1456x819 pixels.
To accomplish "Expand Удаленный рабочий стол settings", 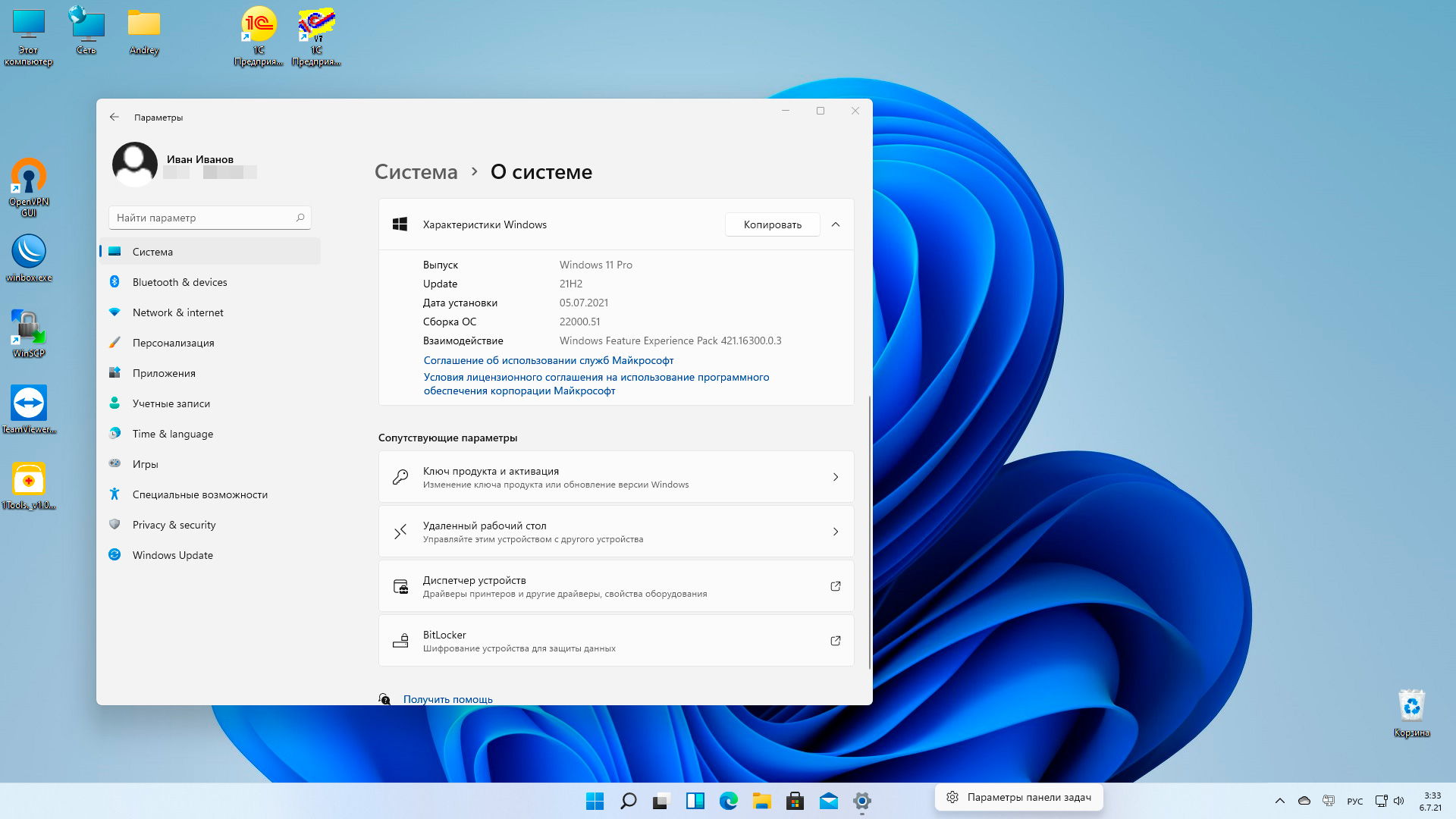I will [835, 532].
